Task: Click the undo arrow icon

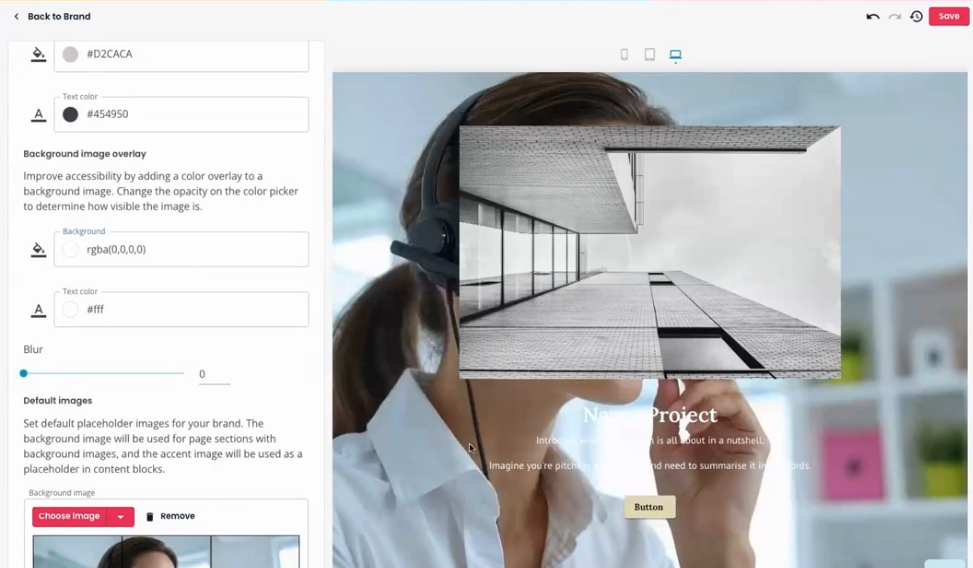Action: 872,17
